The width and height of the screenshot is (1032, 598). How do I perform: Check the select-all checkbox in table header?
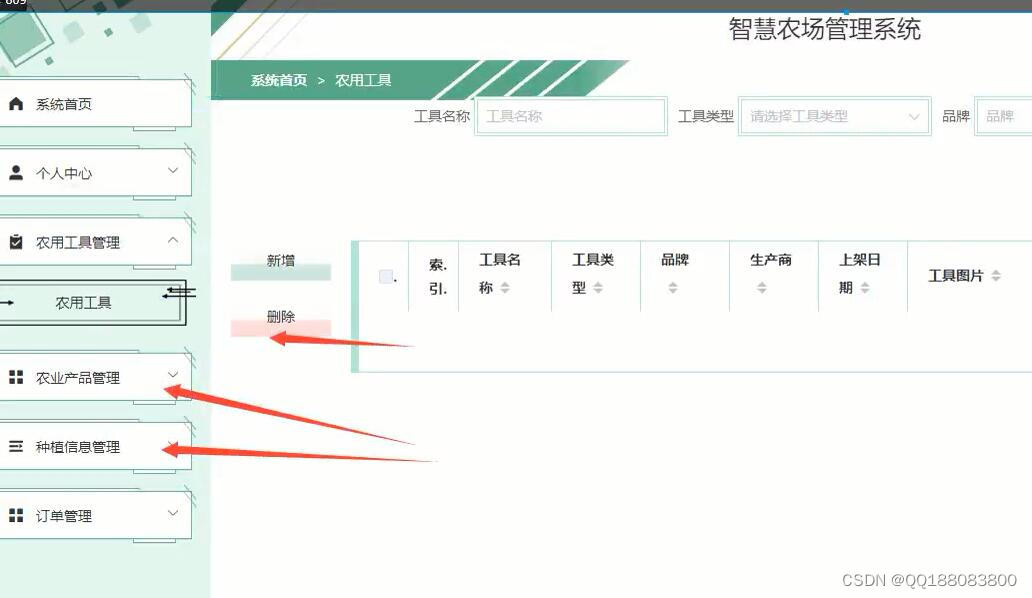[x=385, y=276]
